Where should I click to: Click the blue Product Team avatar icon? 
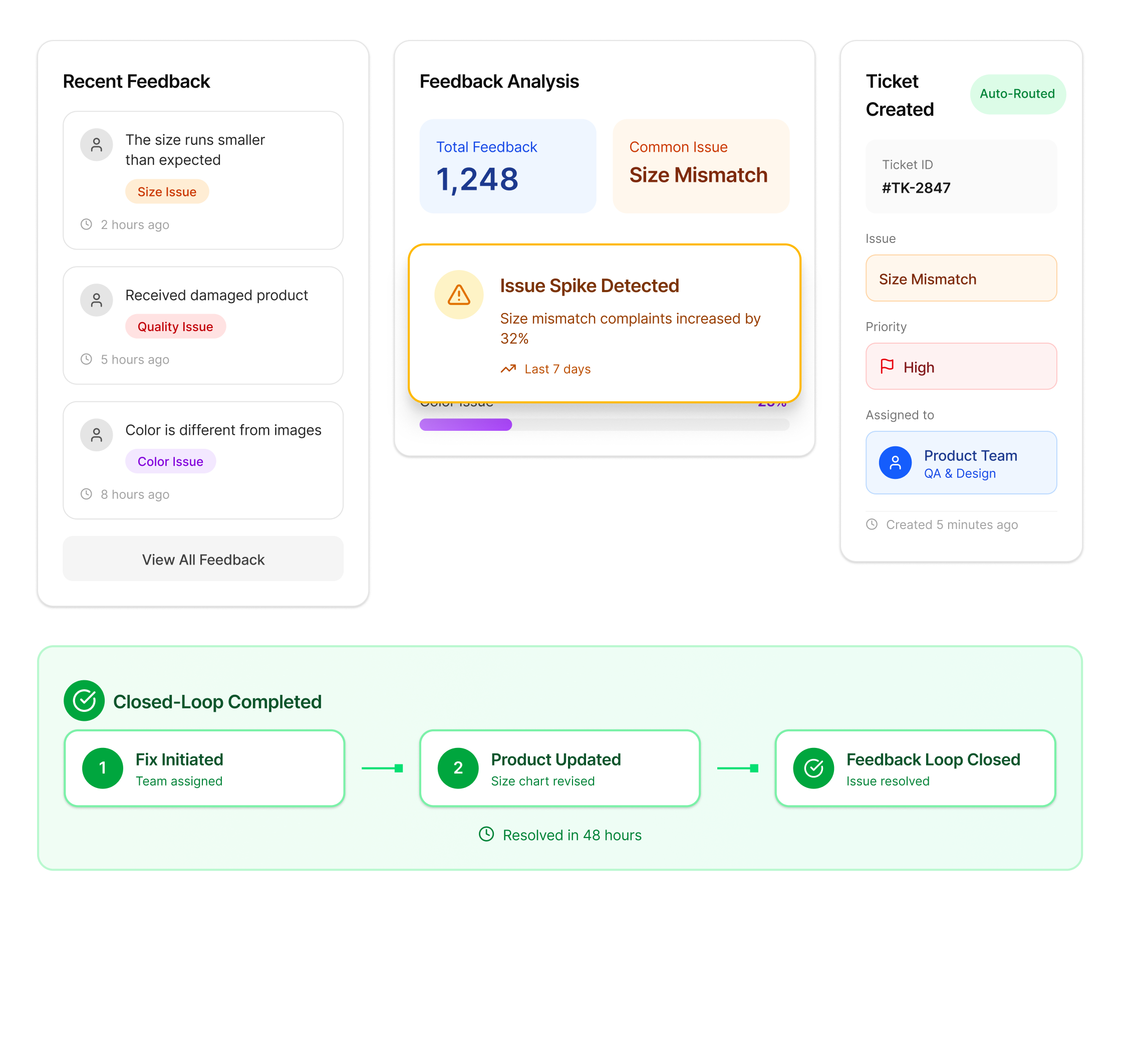(895, 463)
